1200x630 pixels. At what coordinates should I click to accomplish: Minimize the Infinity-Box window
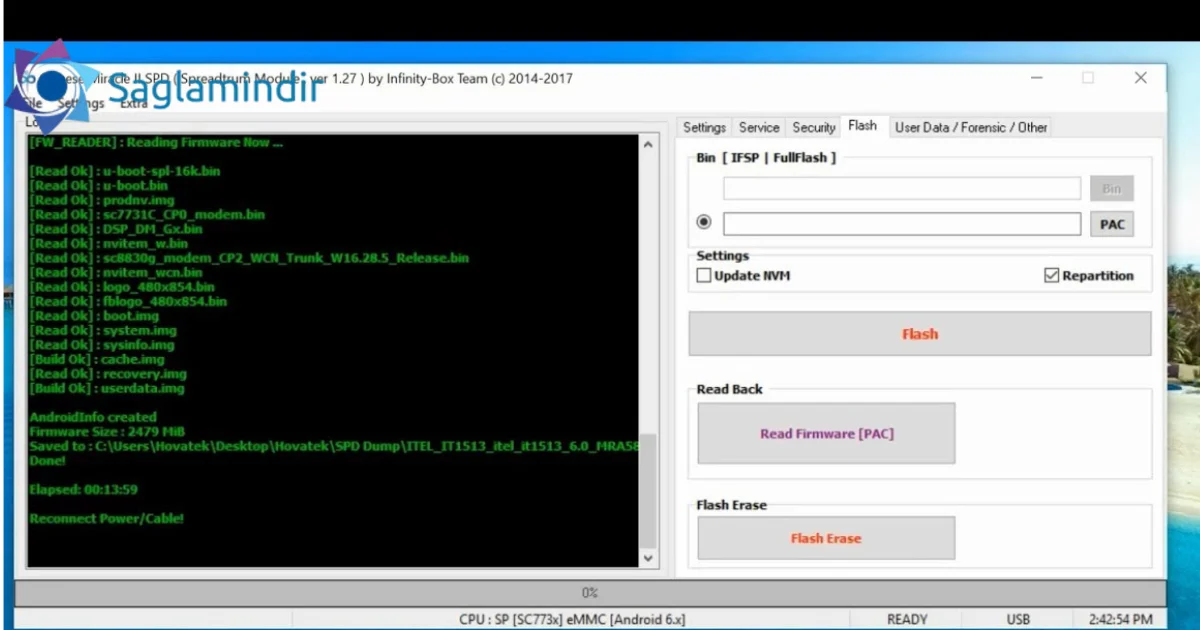(1036, 78)
